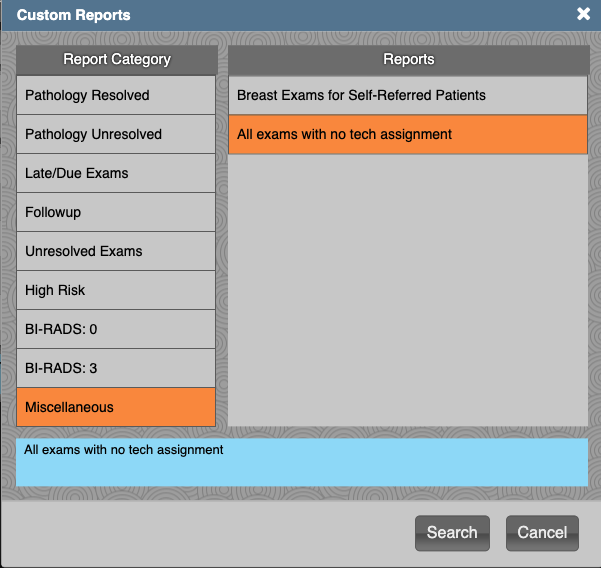The width and height of the screenshot is (601, 568).
Task: Select the High Risk category
Action: [116, 290]
